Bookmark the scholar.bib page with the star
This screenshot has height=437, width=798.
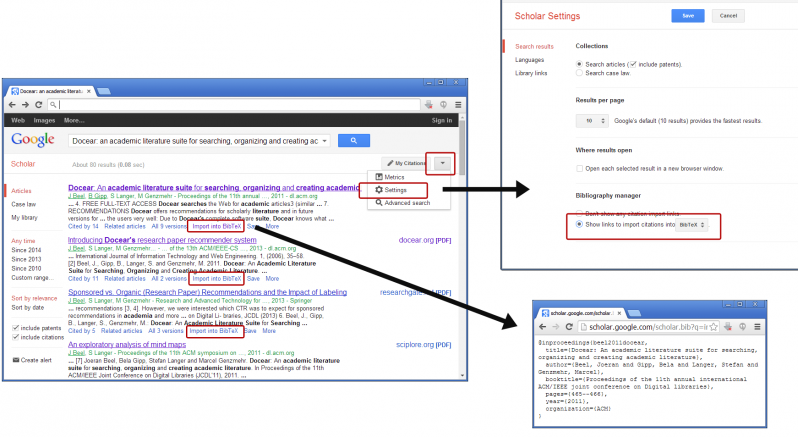tap(714, 327)
